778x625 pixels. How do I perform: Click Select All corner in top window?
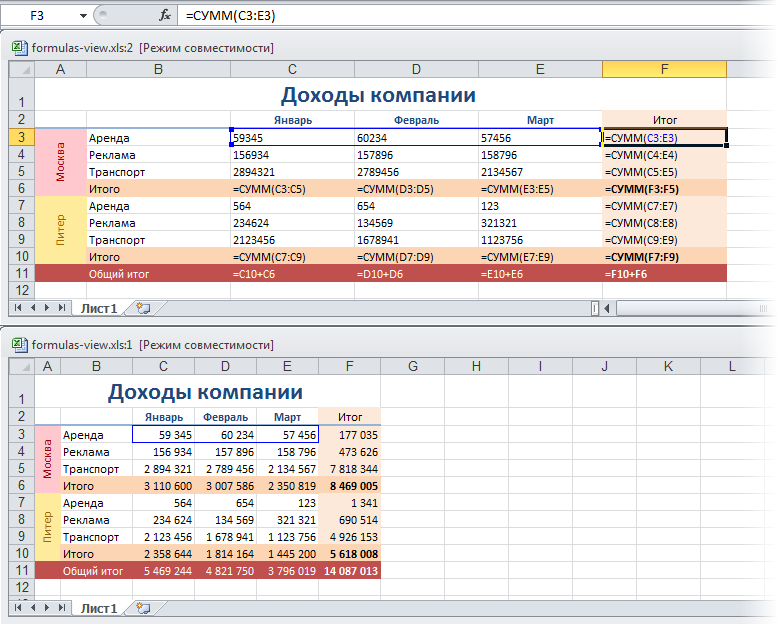point(22,69)
